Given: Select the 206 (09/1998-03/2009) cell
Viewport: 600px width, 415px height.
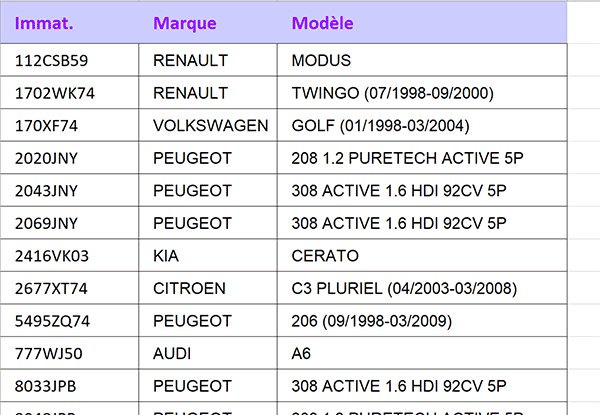Looking at the screenshot, I should 422,320.
